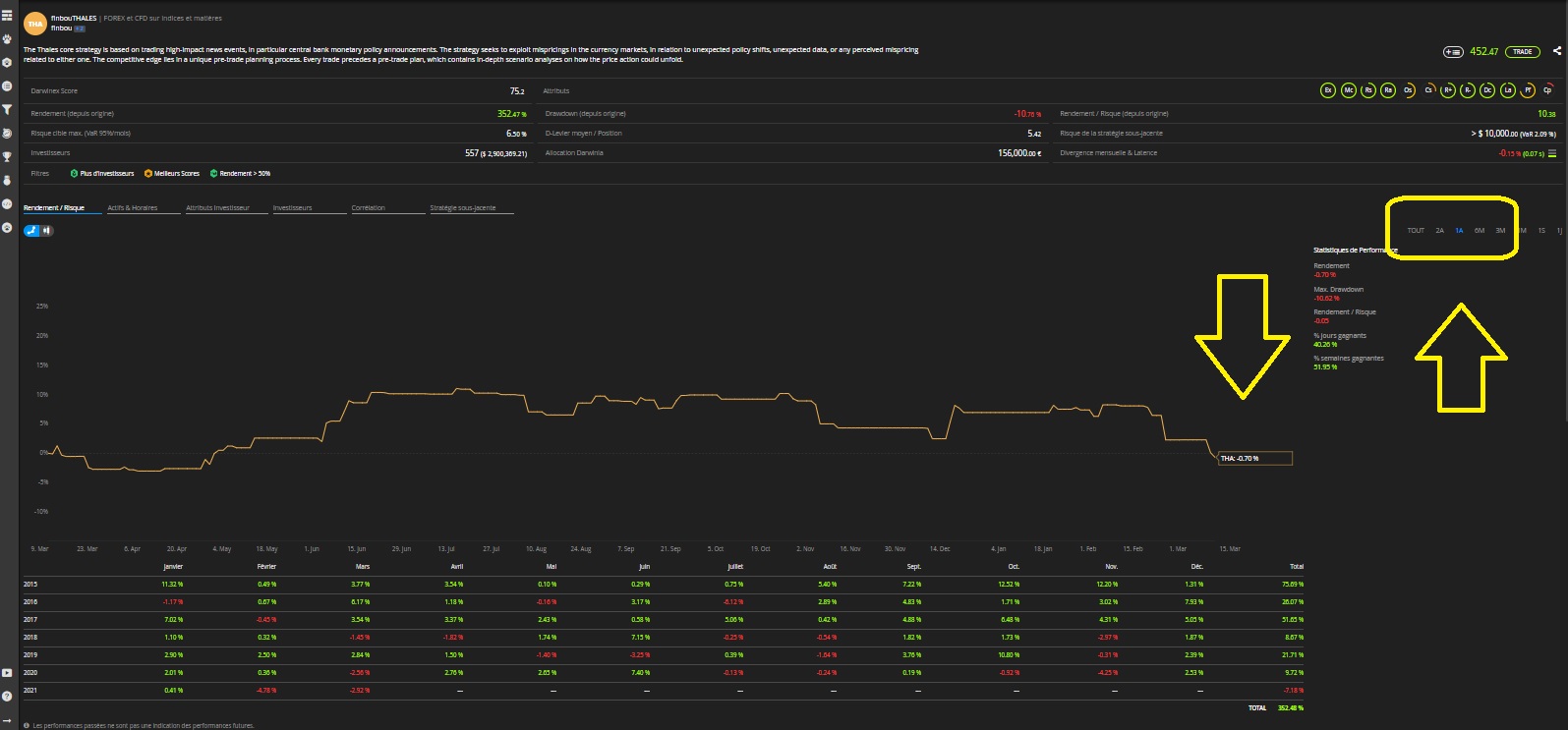Click the Dc attribute circle
This screenshot has width=1568, height=730.
click(1487, 90)
